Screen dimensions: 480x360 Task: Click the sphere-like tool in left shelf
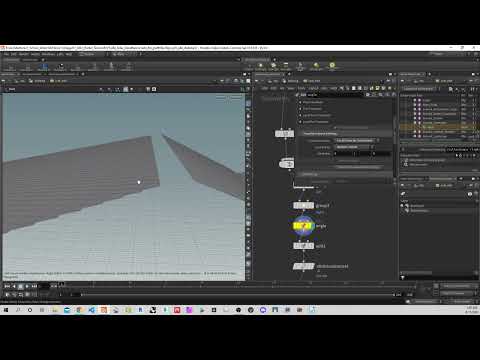coord(60,67)
